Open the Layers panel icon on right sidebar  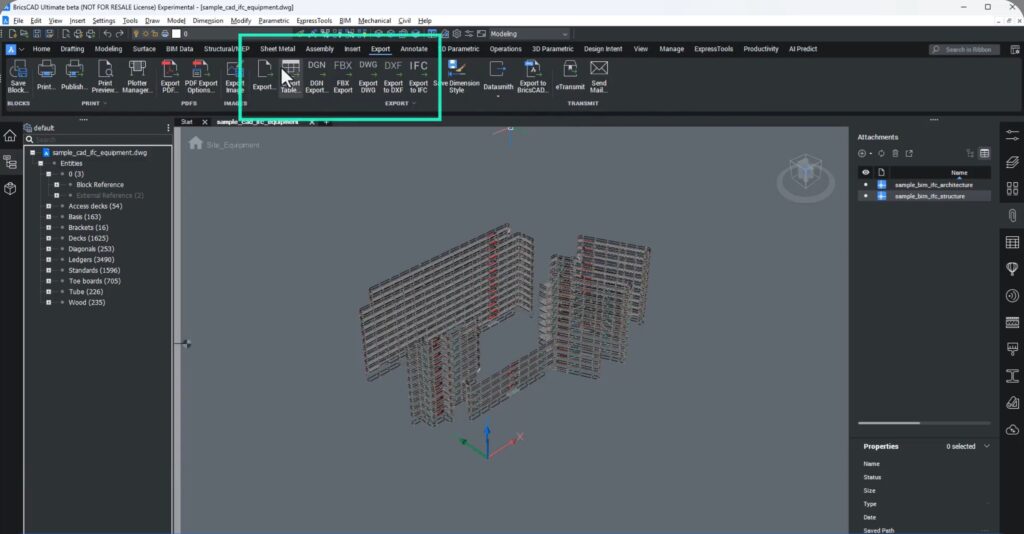tap(1012, 162)
